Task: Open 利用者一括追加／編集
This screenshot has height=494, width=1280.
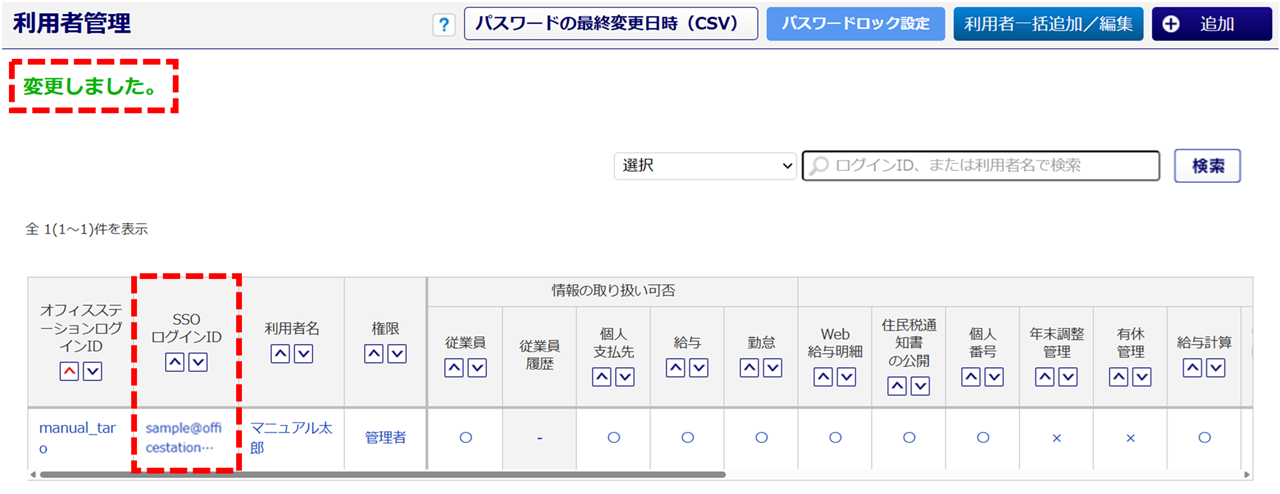Action: tap(1047, 24)
